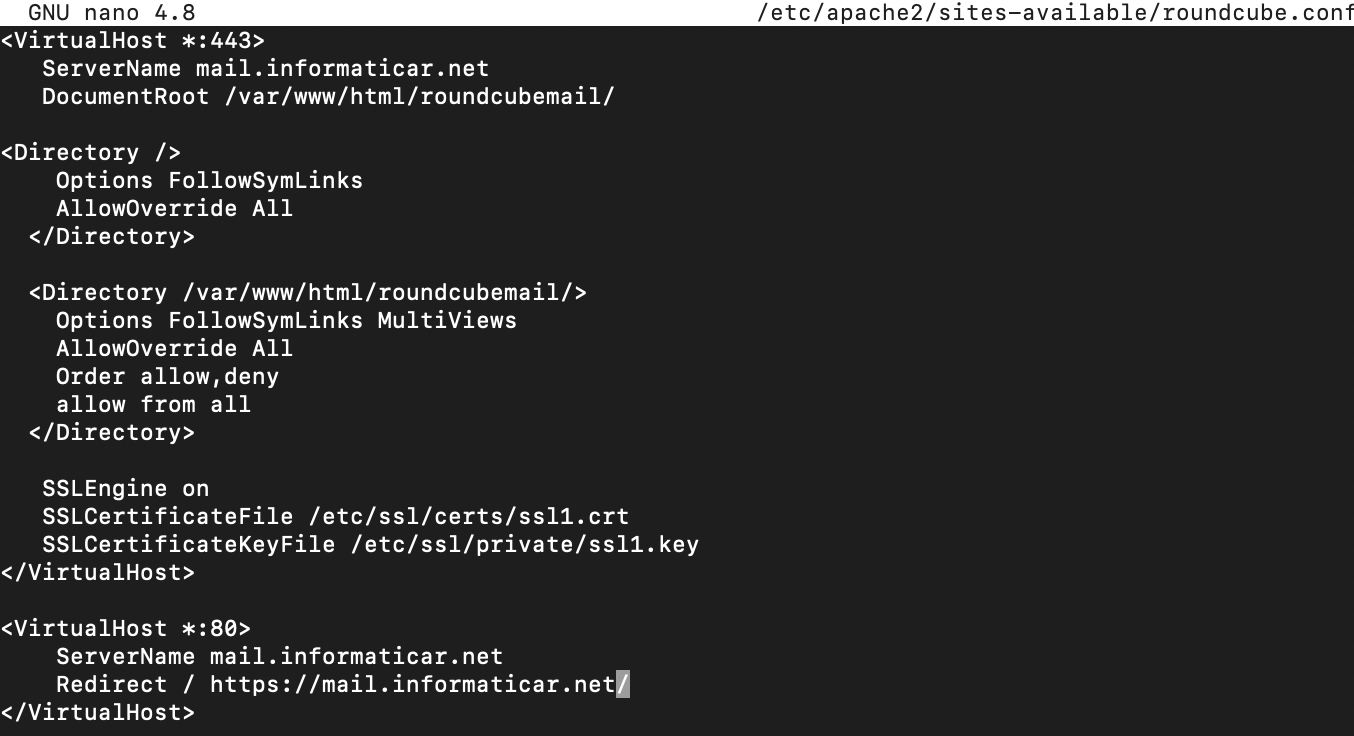Click the Options FollowSymLinks MultiViews line
This screenshot has height=736, width=1354.
pos(286,321)
